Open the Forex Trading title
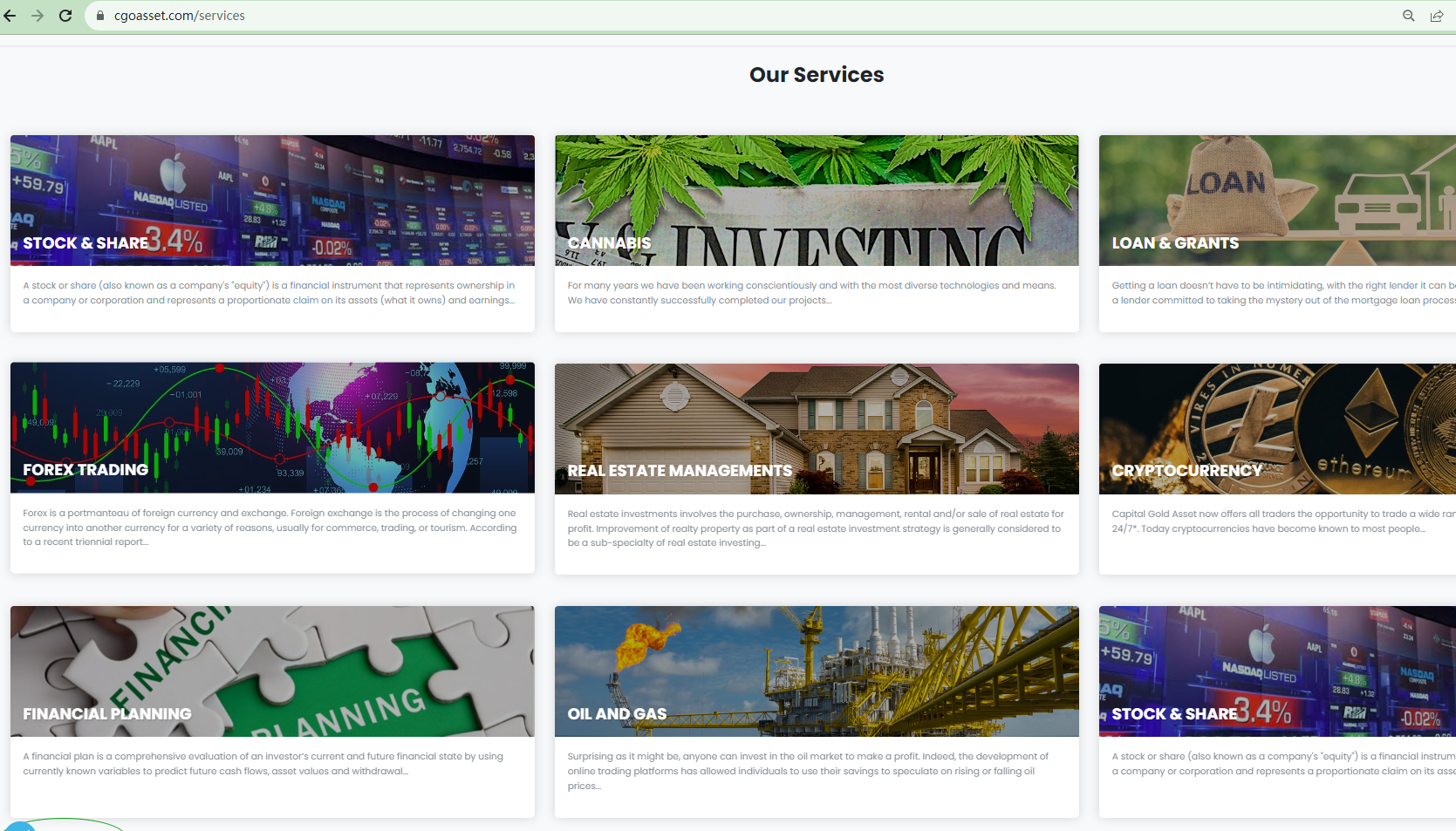This screenshot has height=831, width=1456. tap(85, 470)
